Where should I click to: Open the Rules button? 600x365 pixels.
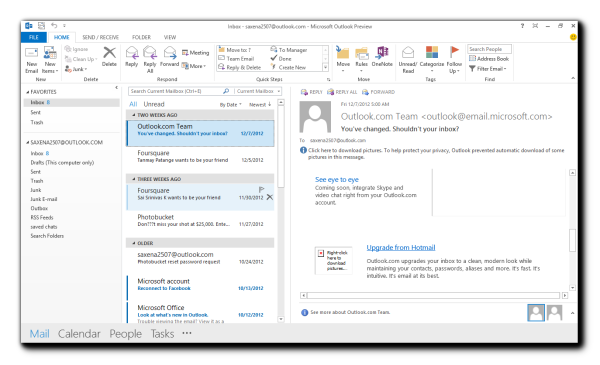click(x=361, y=60)
